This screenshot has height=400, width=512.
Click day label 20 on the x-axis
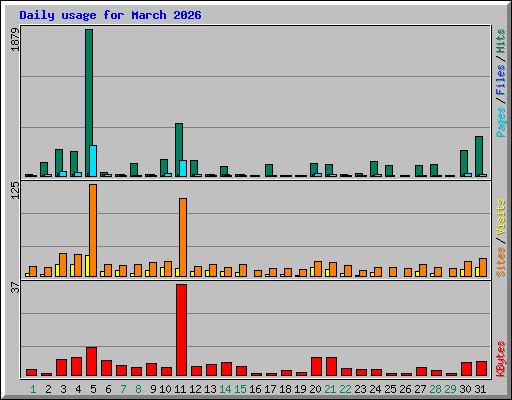315,389
